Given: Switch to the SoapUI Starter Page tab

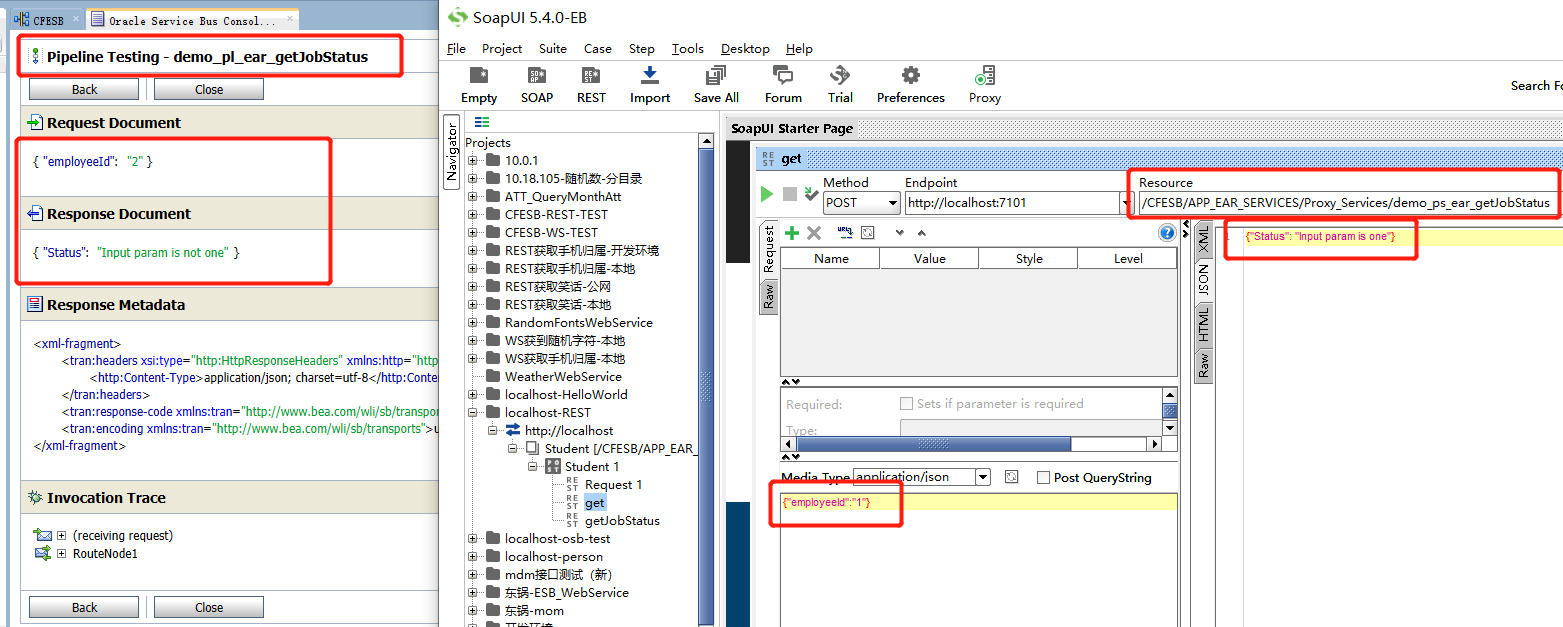Looking at the screenshot, I should coord(791,128).
